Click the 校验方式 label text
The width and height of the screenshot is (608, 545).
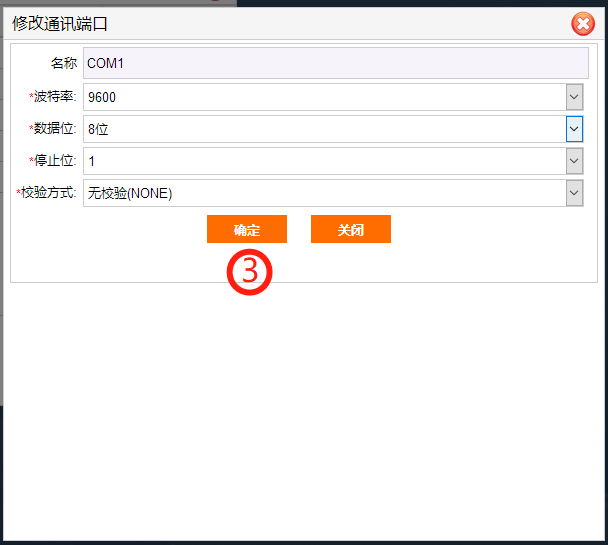pyautogui.click(x=49, y=193)
